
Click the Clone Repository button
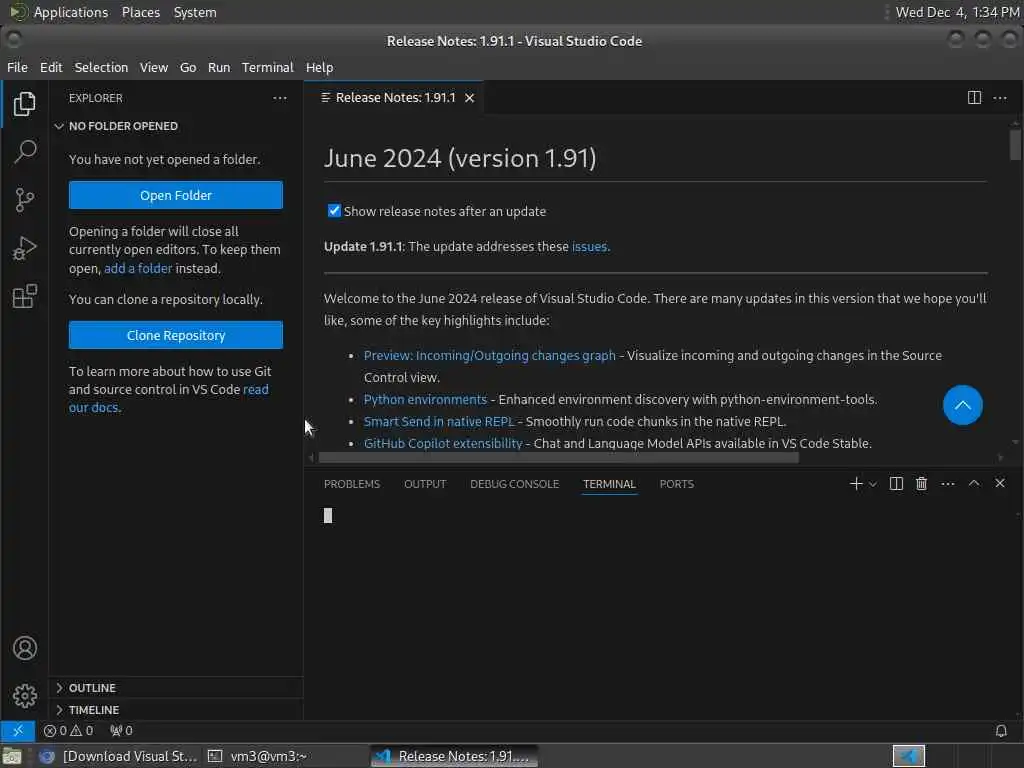click(176, 335)
